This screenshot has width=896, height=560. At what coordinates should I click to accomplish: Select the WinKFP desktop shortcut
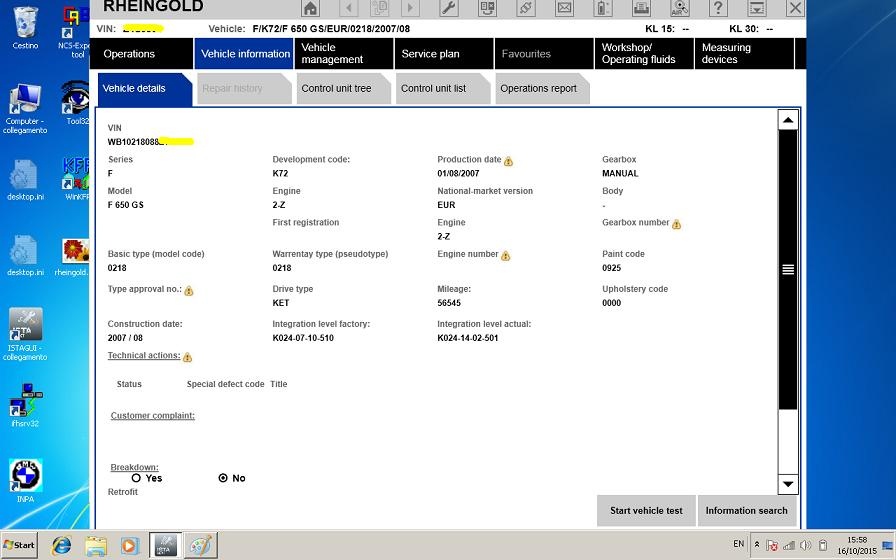coord(76,178)
